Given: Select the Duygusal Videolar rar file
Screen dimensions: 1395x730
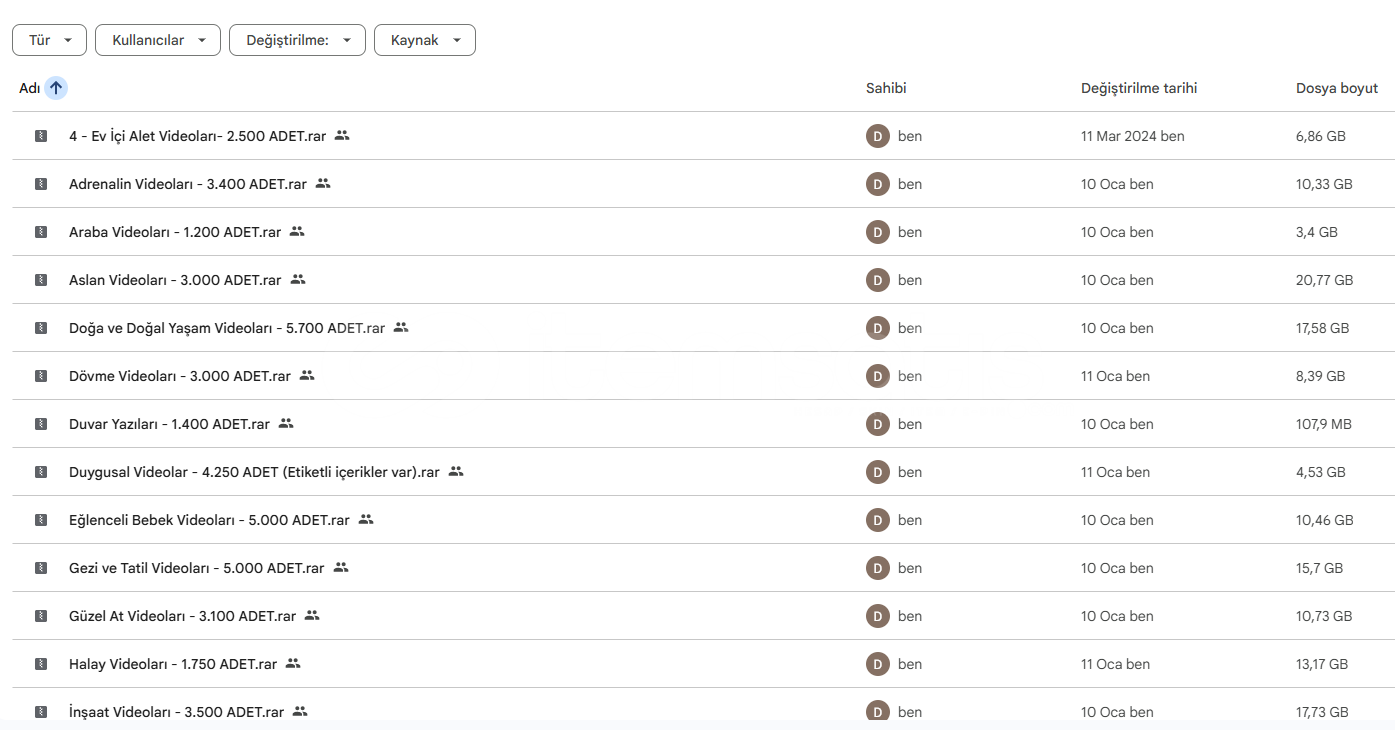Looking at the screenshot, I should tap(254, 472).
